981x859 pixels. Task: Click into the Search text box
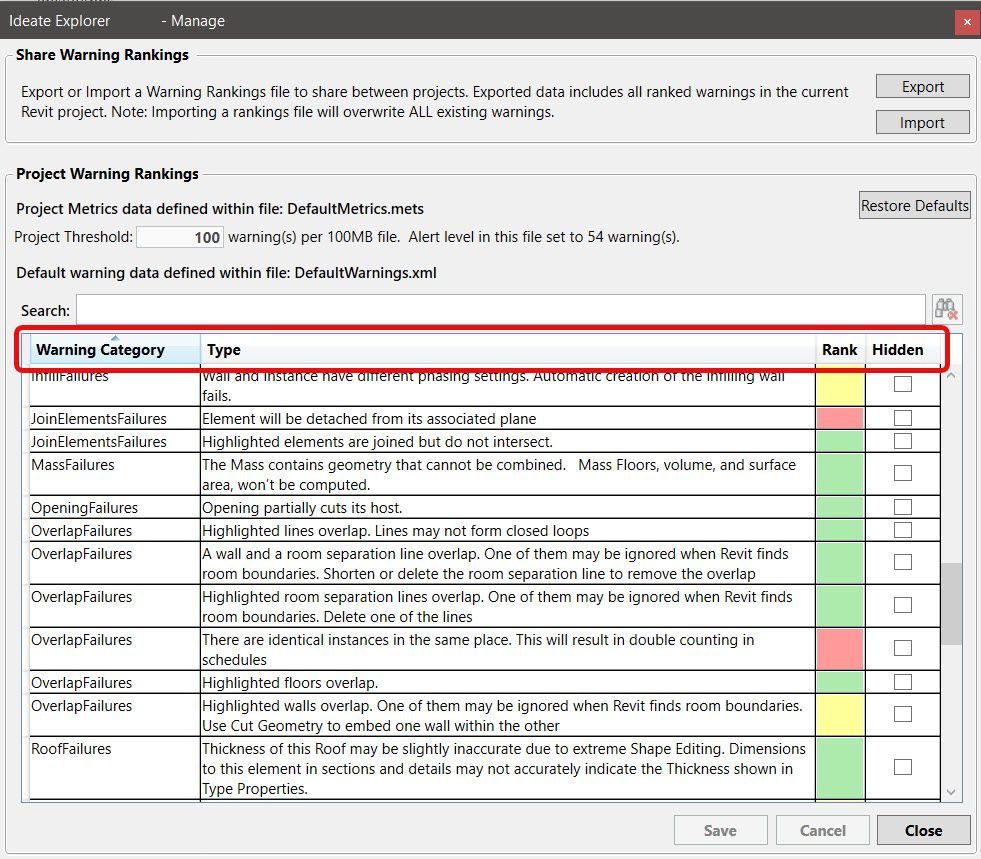pyautogui.click(x=501, y=310)
